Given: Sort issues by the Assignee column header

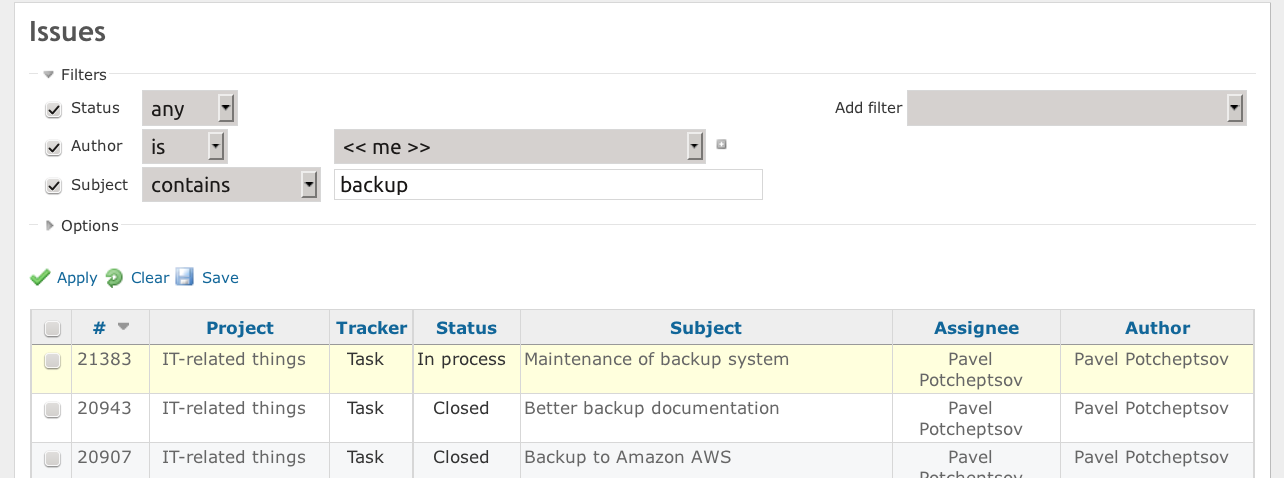Looking at the screenshot, I should [976, 328].
